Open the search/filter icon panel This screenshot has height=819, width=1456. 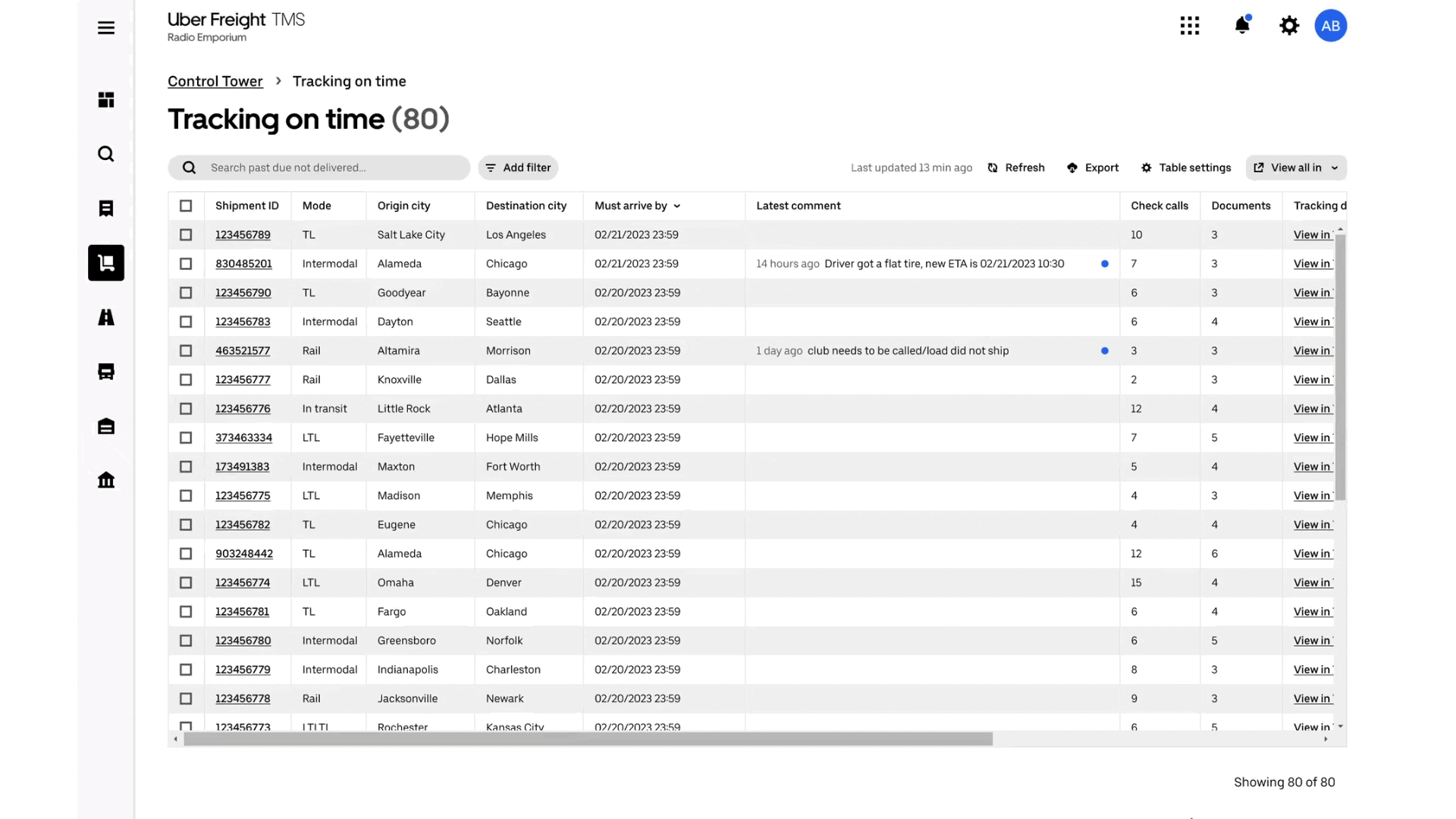pos(106,153)
